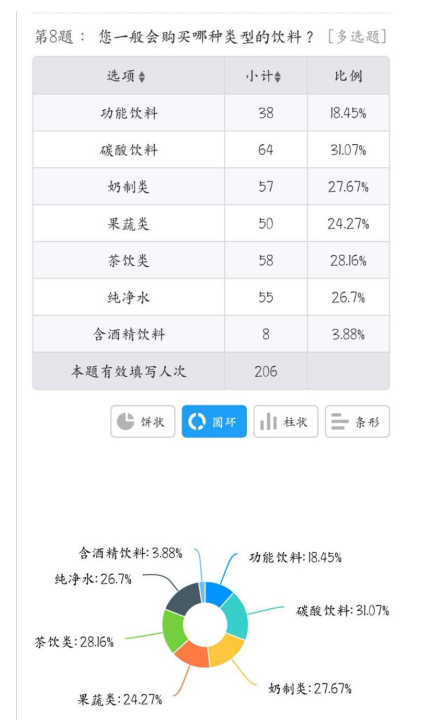This screenshot has height=723, width=423.
Task: Select the green 茶饮类 donut segment
Action: click(x=174, y=631)
